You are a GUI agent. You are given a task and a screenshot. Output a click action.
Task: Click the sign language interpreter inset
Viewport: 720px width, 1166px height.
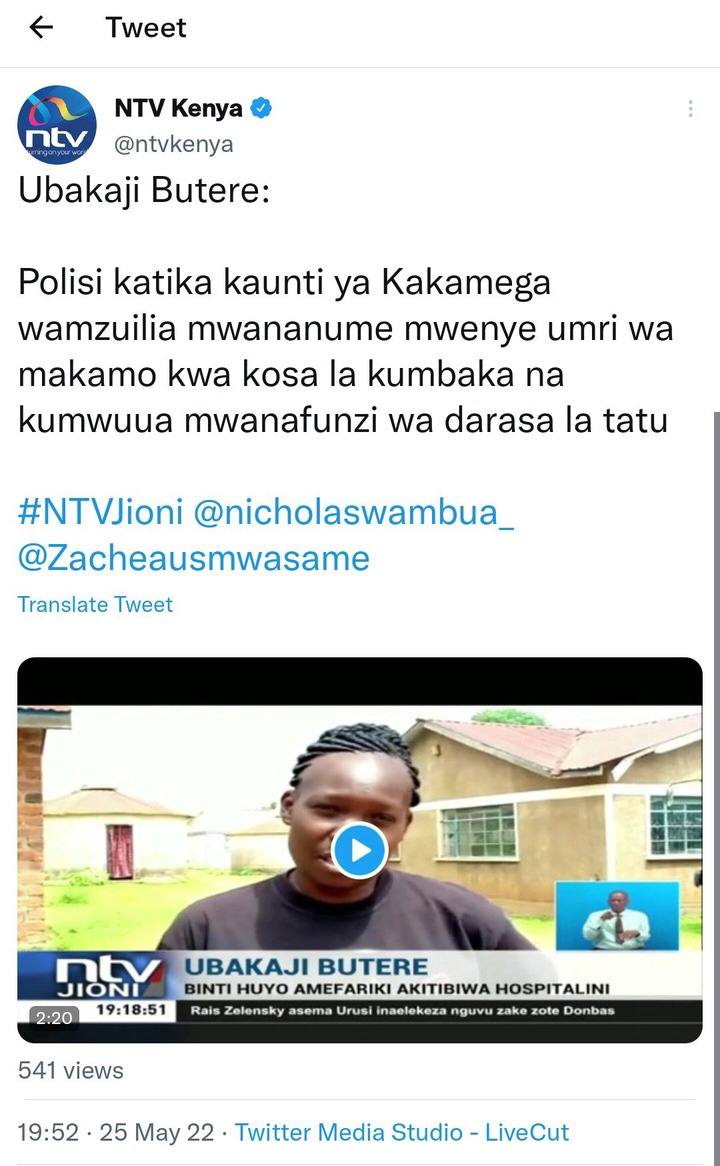(617, 915)
